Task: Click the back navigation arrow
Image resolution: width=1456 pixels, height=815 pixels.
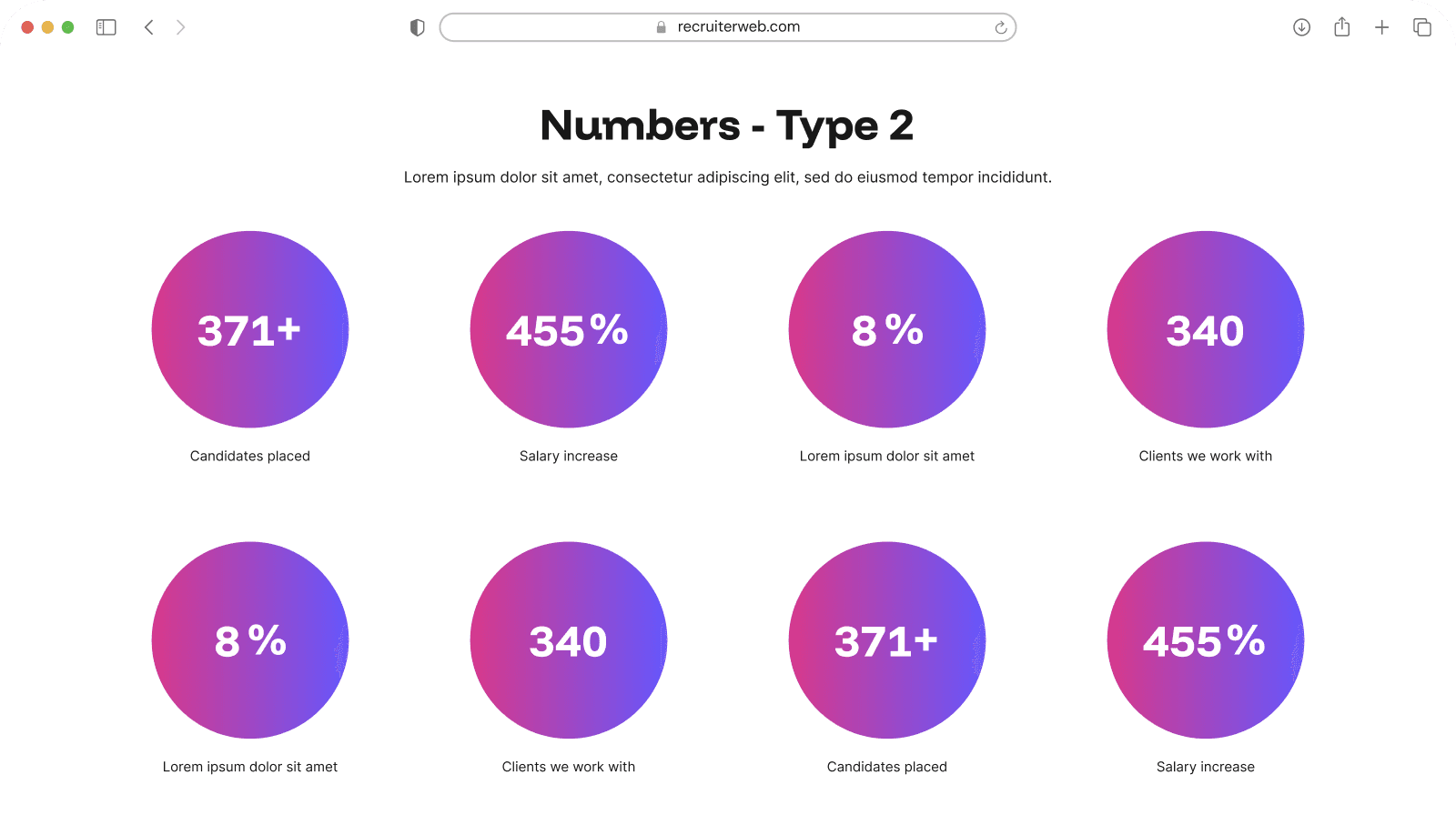Action: tap(148, 26)
